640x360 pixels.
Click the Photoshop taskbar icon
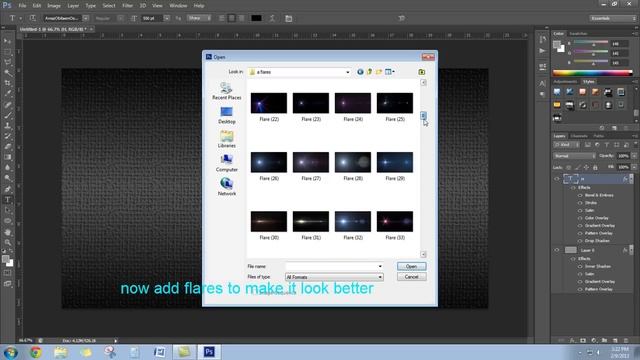[x=209, y=352]
